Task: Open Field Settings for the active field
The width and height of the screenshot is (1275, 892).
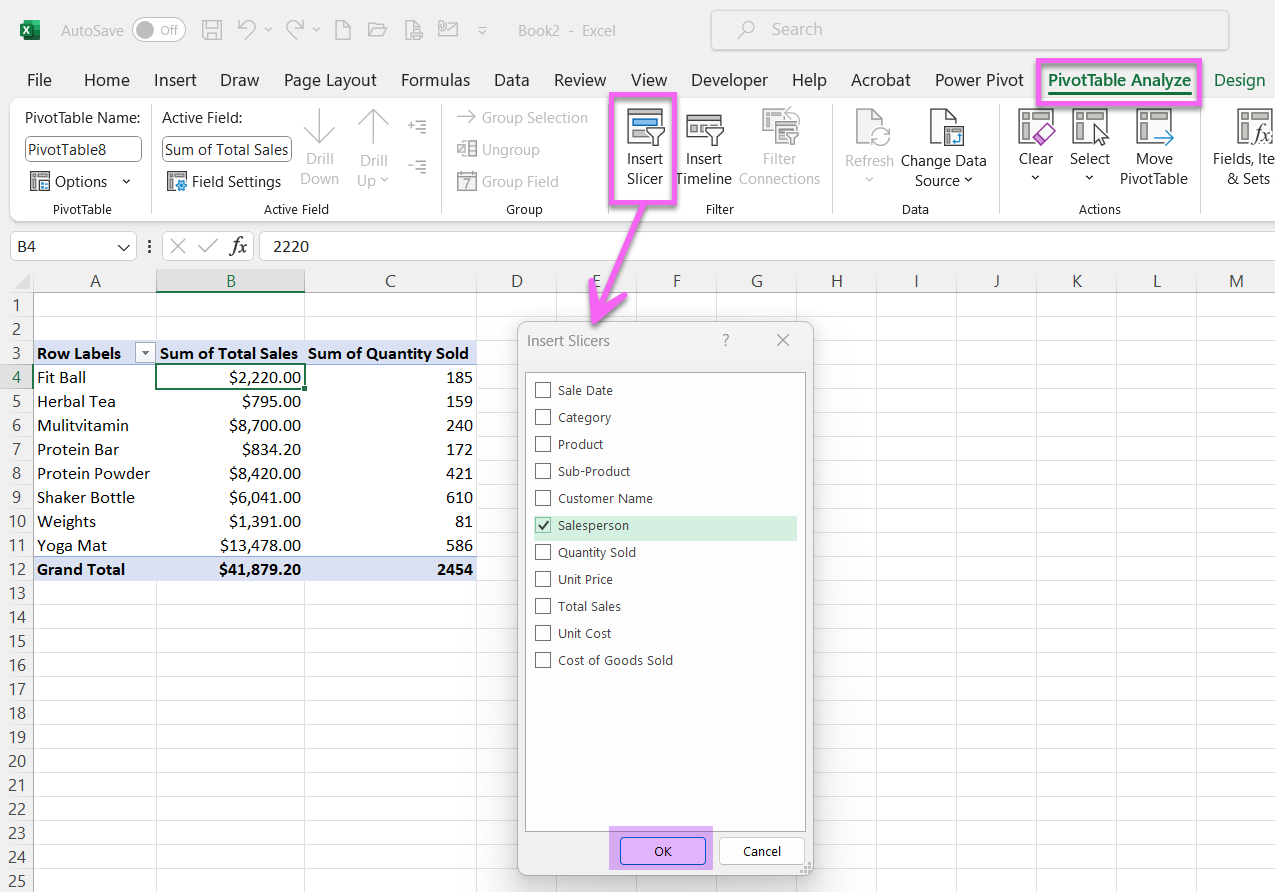Action: point(226,181)
